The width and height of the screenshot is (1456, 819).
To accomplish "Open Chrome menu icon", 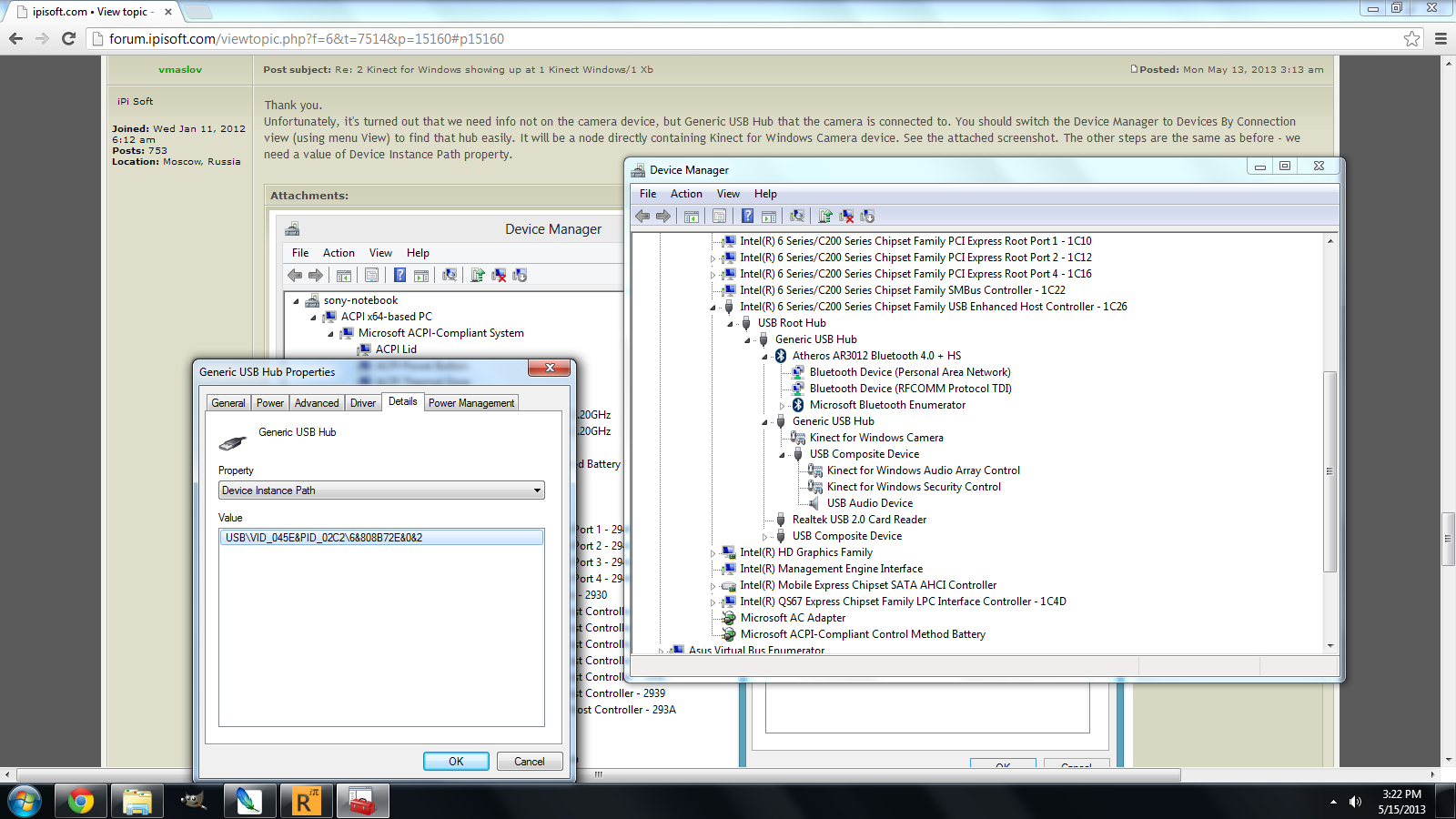I will [1441, 38].
